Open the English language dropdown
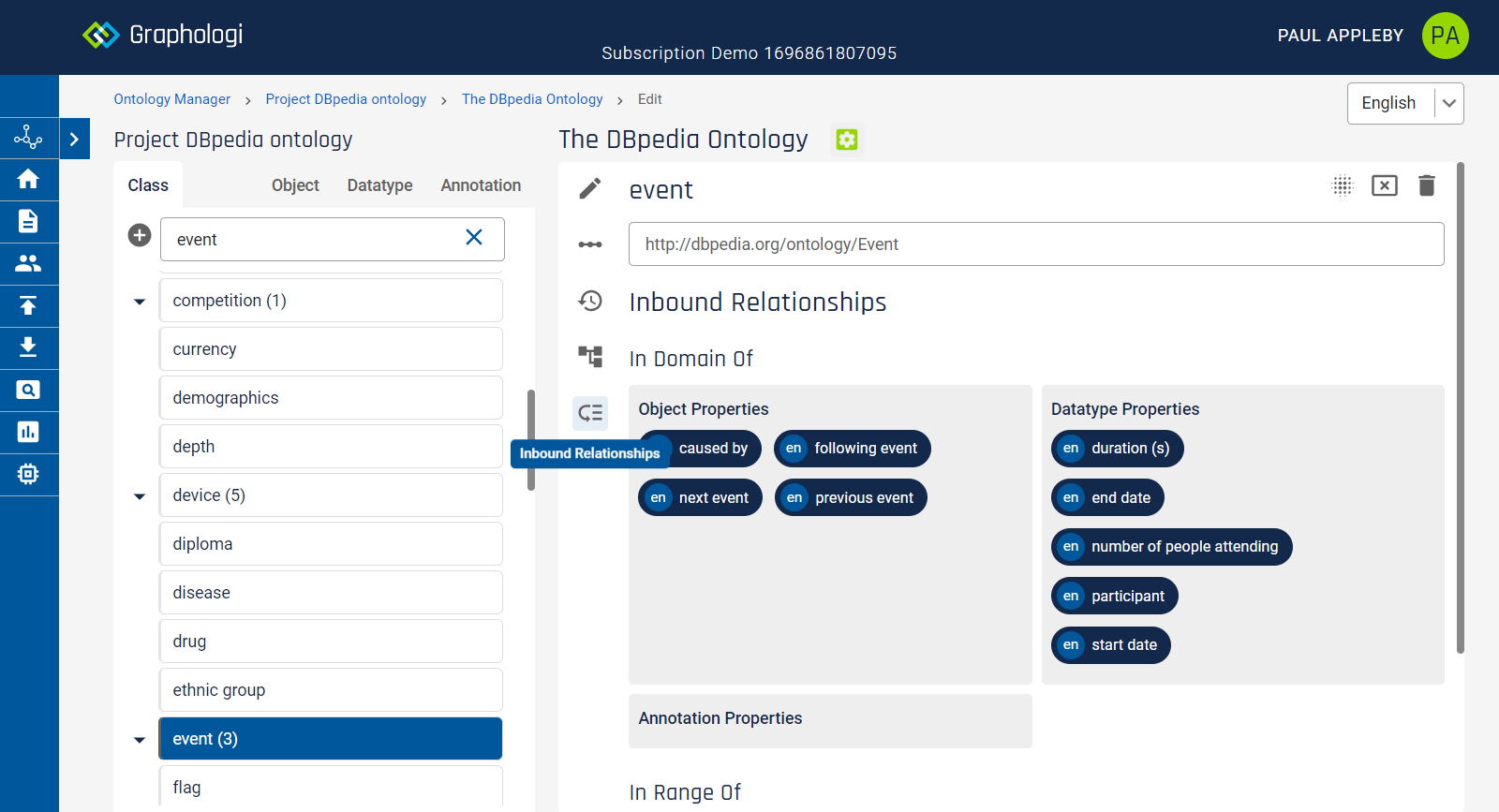Screen dimensions: 1499x812 point(1405,103)
